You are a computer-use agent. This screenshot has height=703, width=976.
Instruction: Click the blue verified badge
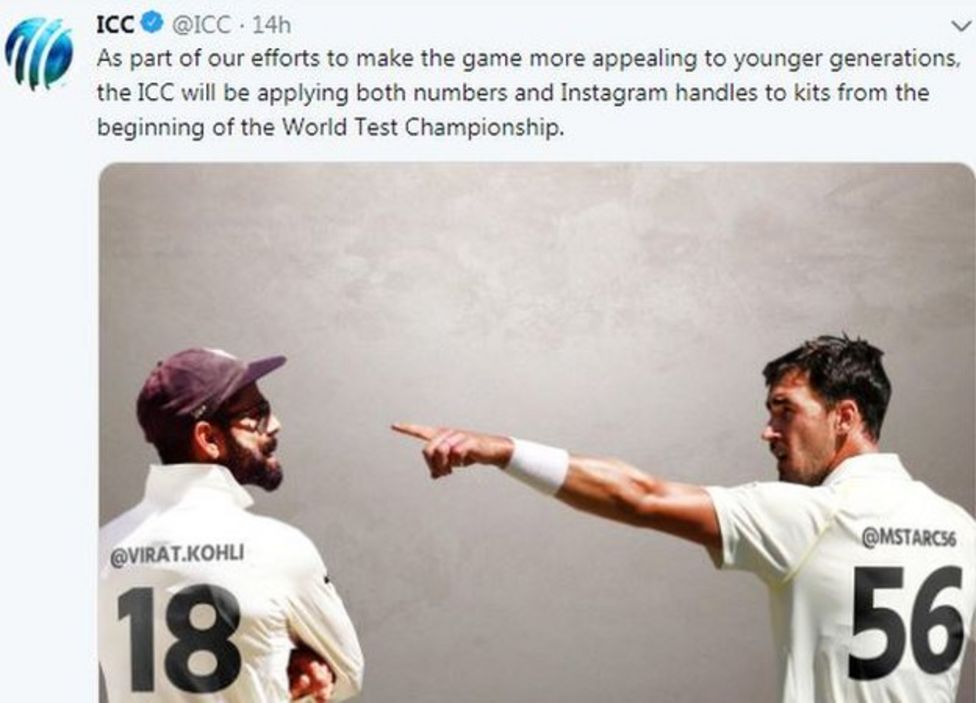click(151, 21)
